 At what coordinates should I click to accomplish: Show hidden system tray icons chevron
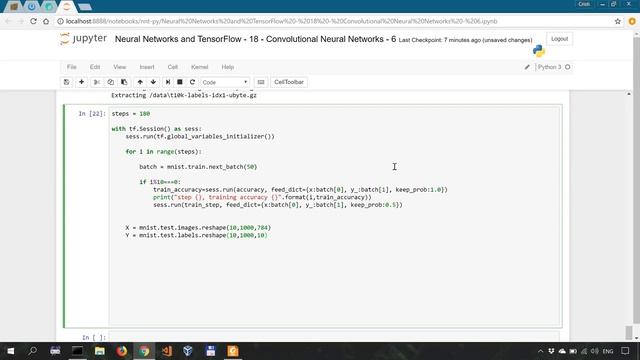540,351
